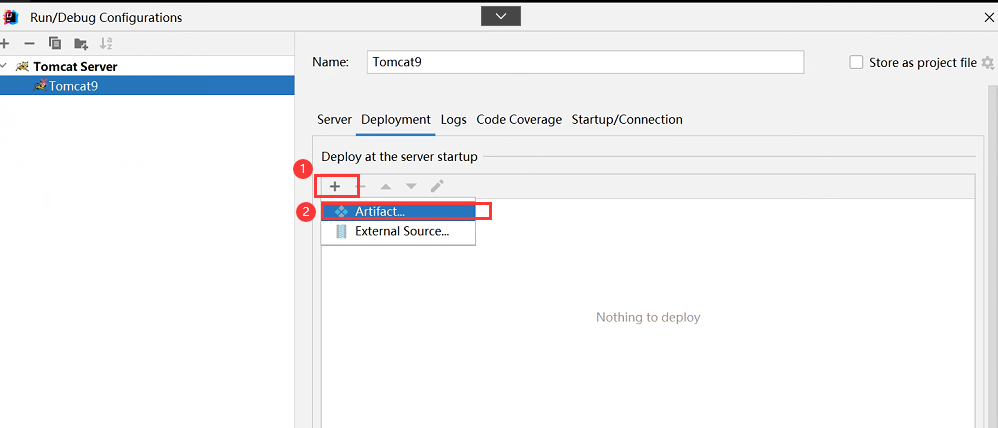Add a deployment item with plus

click(x=335, y=186)
